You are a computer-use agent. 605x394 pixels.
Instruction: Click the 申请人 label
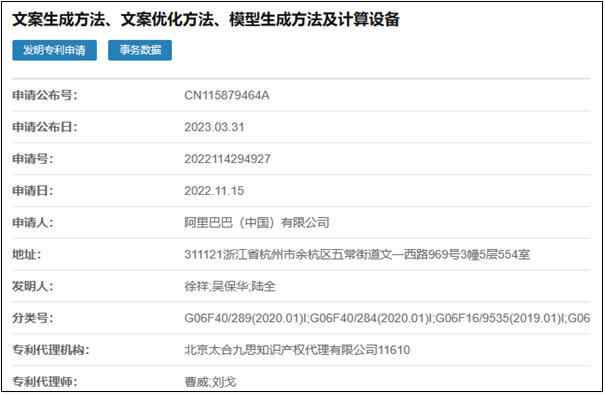(x=33, y=223)
